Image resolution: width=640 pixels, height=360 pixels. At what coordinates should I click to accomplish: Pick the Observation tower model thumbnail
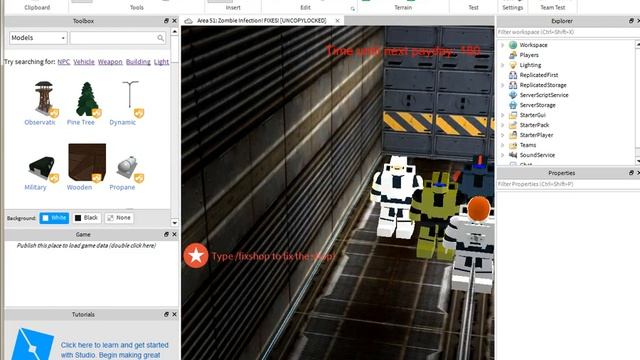44,98
